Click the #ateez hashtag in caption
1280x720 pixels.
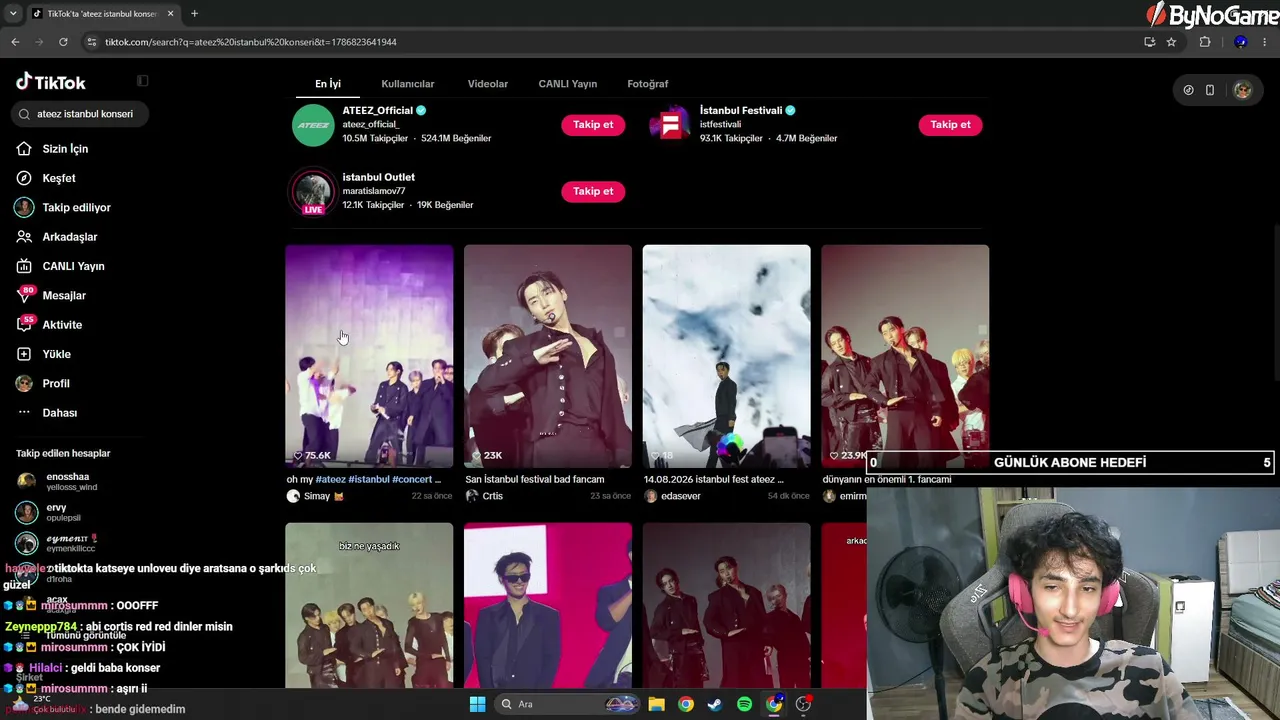tap(330, 479)
